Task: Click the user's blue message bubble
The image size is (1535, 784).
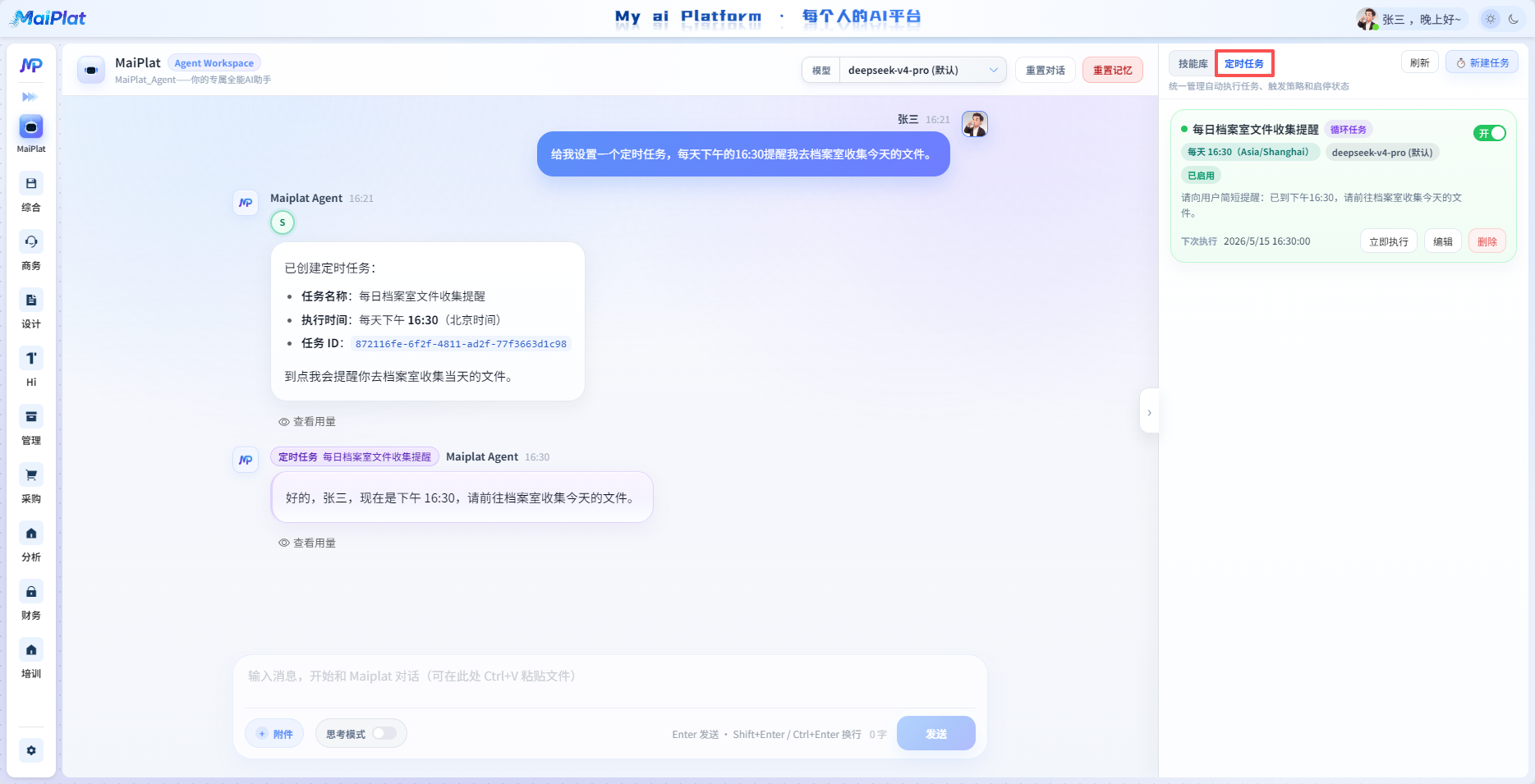Action: pyautogui.click(x=743, y=154)
